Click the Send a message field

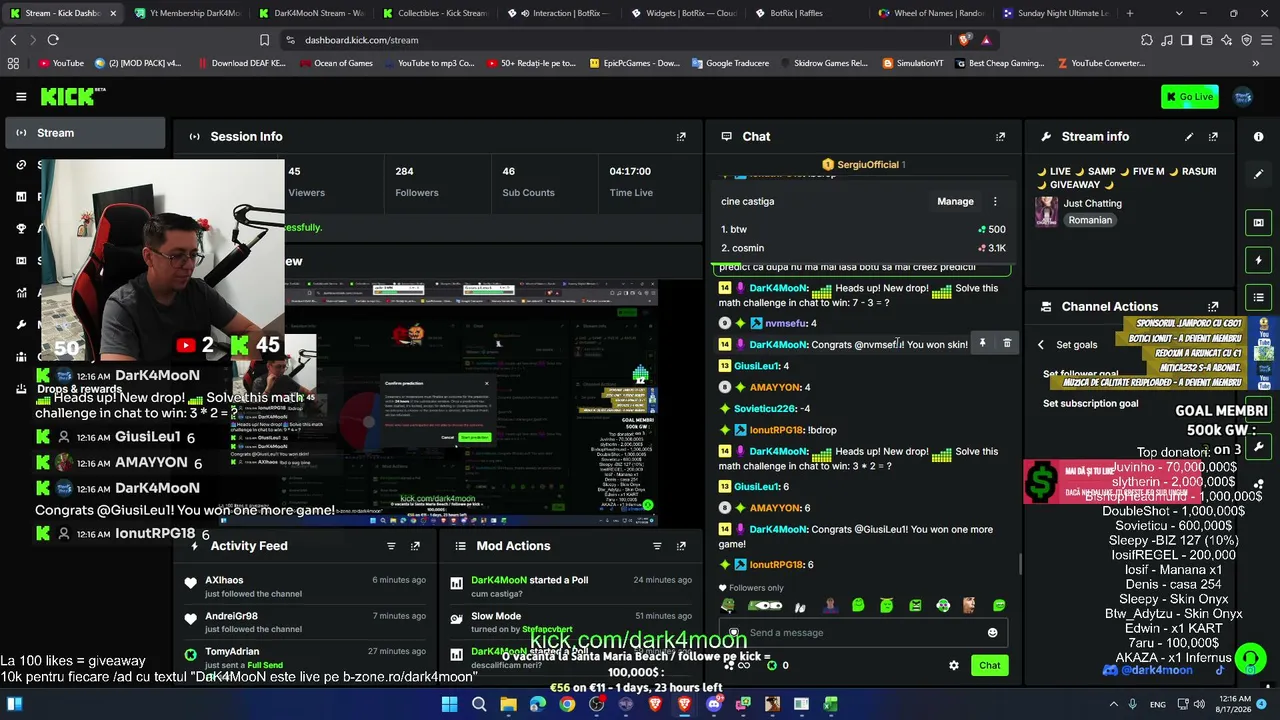pyautogui.click(x=865, y=633)
